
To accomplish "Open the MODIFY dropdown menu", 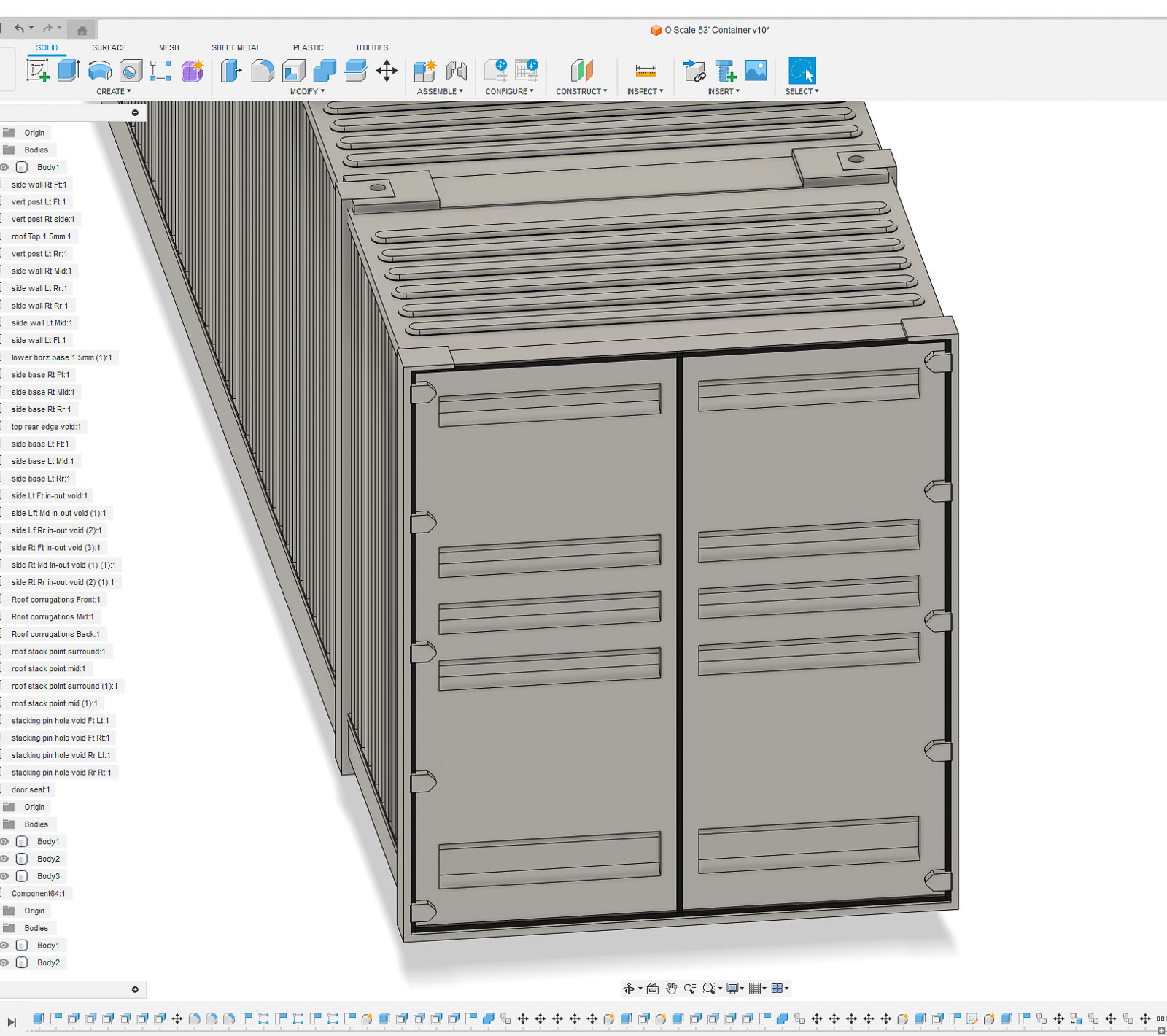I will (x=307, y=91).
